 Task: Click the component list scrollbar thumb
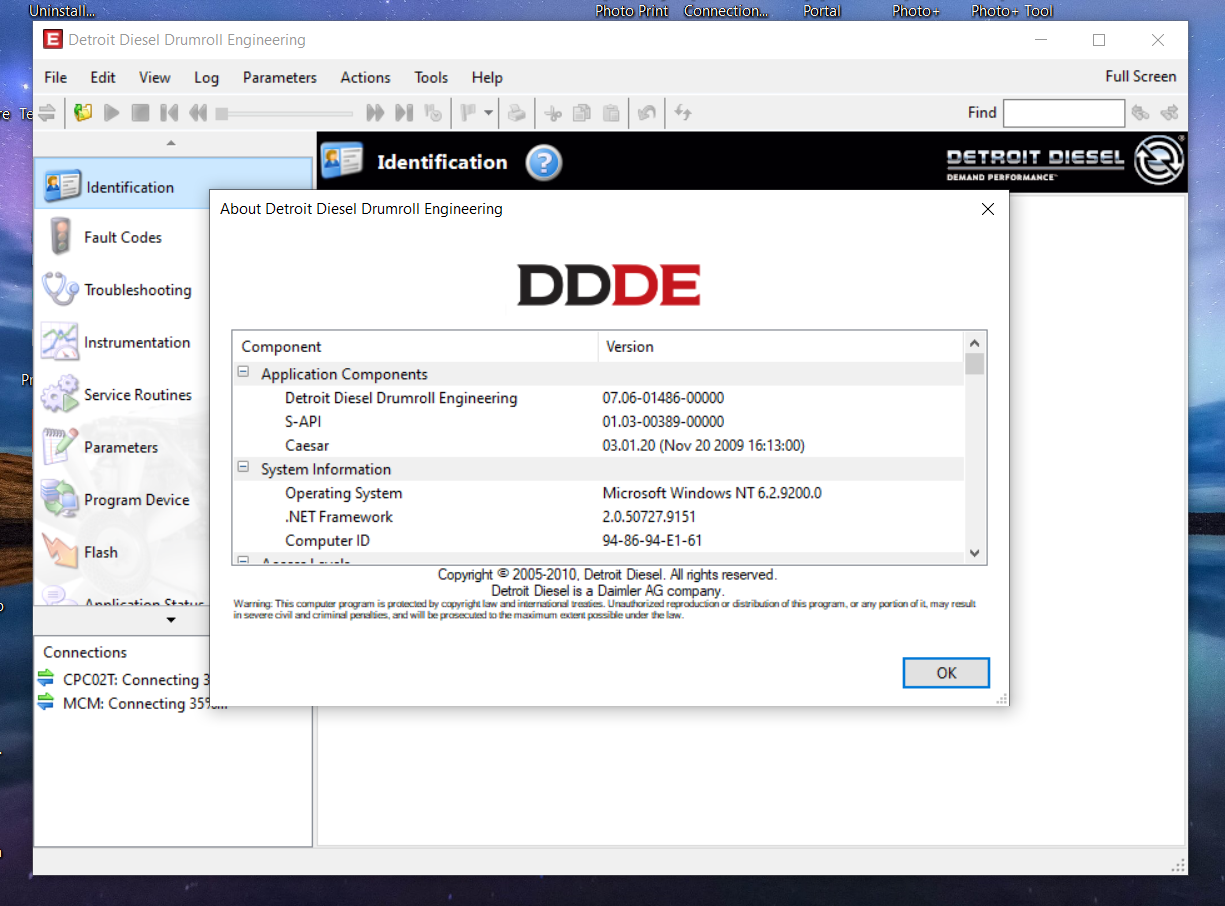point(975,363)
